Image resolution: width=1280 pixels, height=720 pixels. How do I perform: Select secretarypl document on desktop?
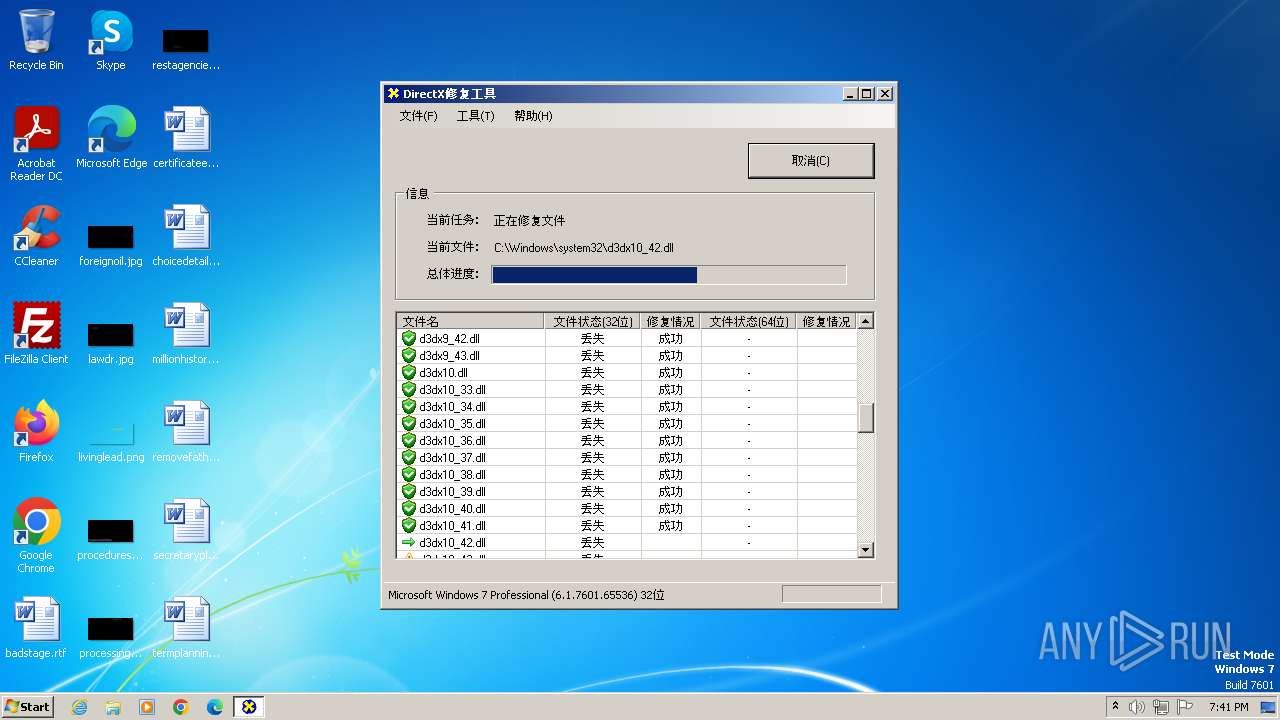[186, 530]
